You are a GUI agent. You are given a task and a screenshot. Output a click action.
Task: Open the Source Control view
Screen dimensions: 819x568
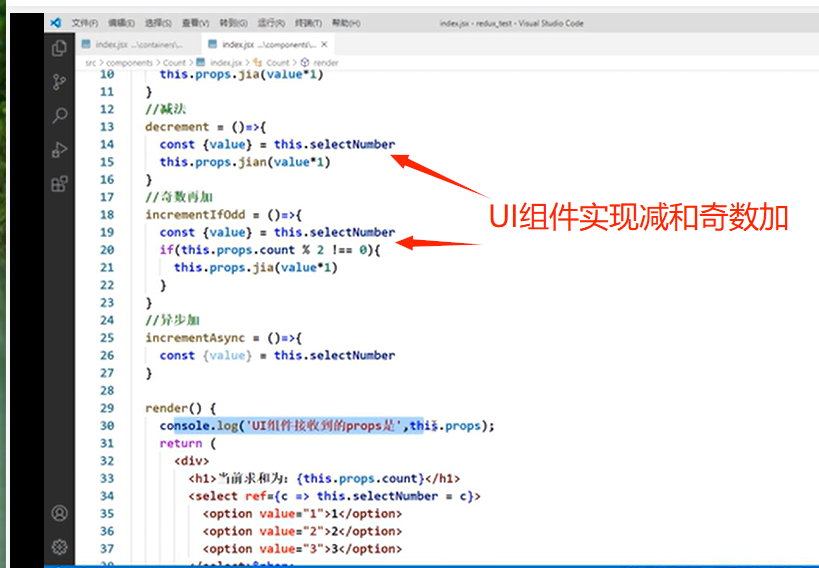pos(60,82)
